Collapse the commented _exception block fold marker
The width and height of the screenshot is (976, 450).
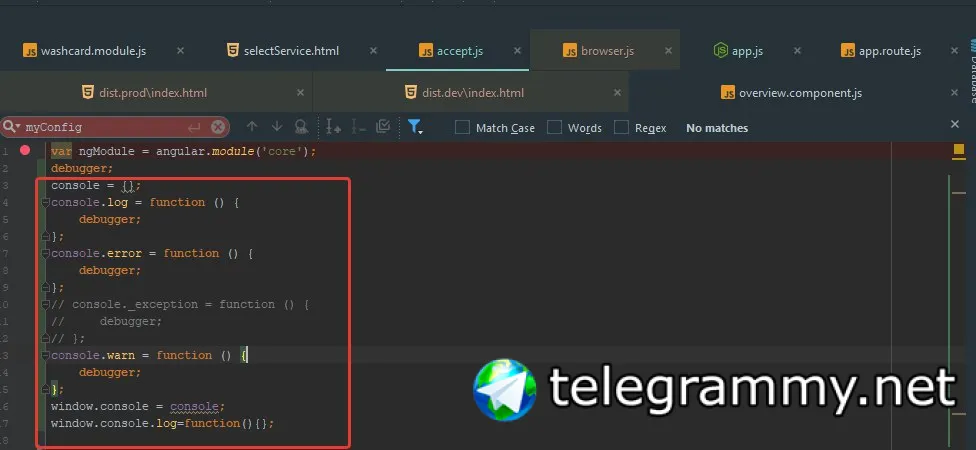[x=45, y=304]
